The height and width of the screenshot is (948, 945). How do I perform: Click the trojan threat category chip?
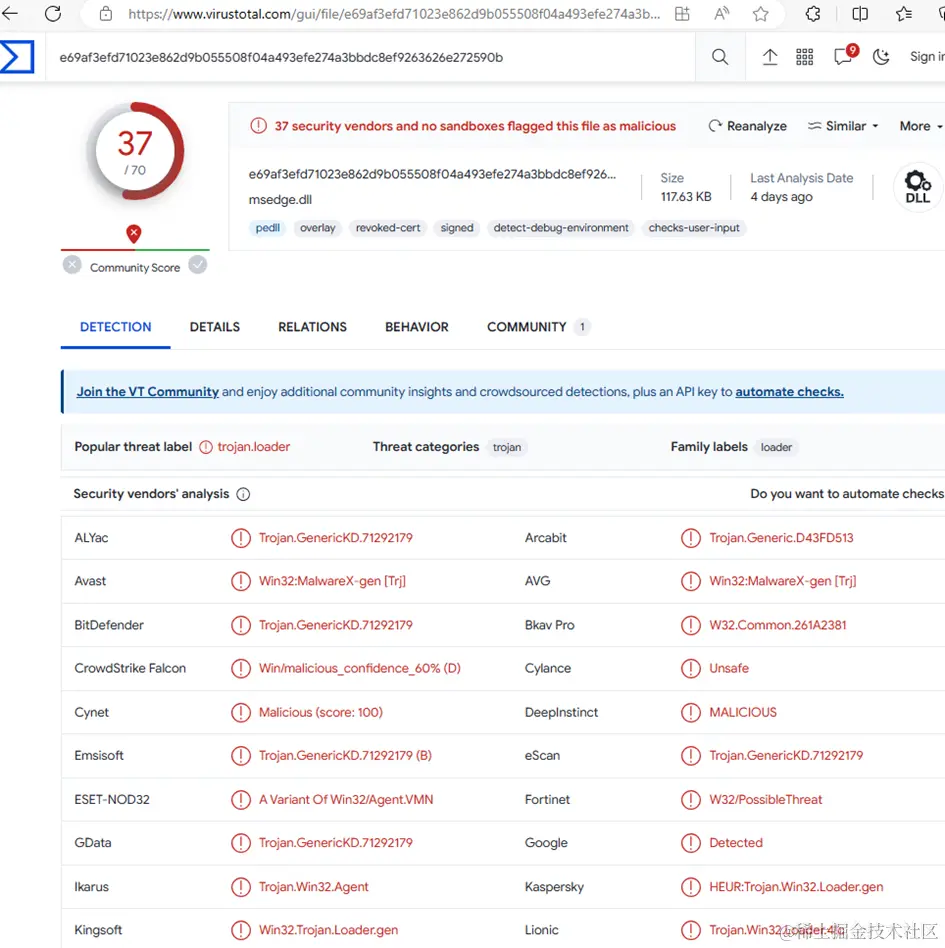[x=507, y=447]
